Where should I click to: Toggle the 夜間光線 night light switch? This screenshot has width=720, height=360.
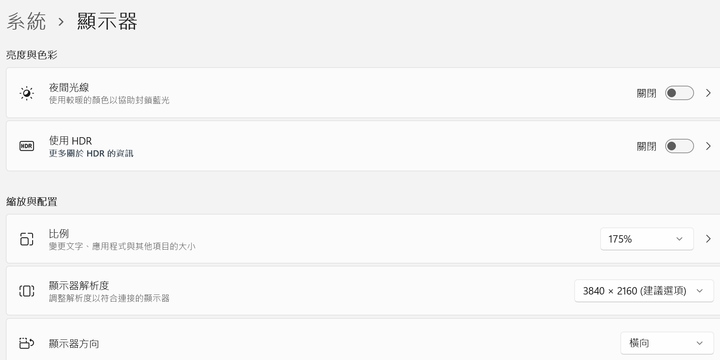click(x=679, y=93)
